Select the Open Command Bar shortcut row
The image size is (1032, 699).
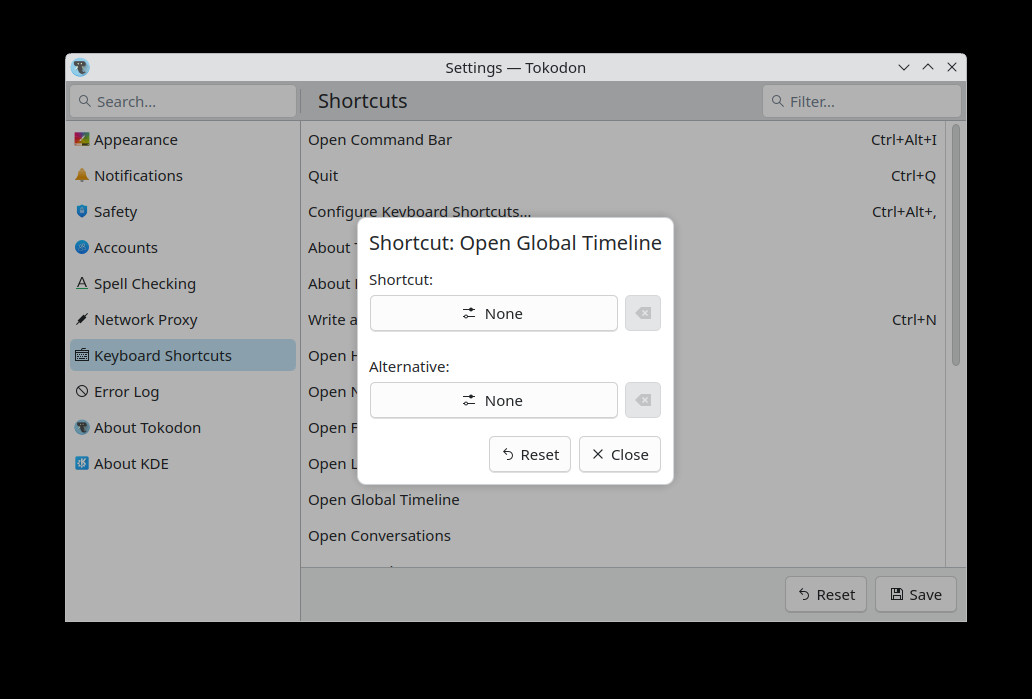coord(623,140)
